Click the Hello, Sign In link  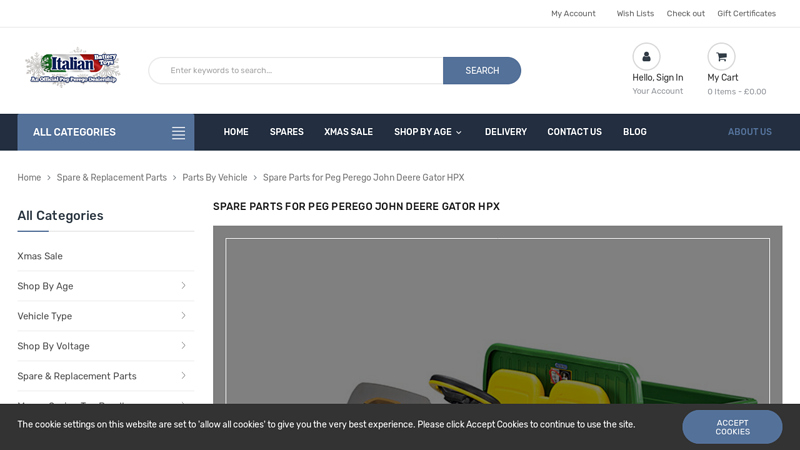coord(658,78)
